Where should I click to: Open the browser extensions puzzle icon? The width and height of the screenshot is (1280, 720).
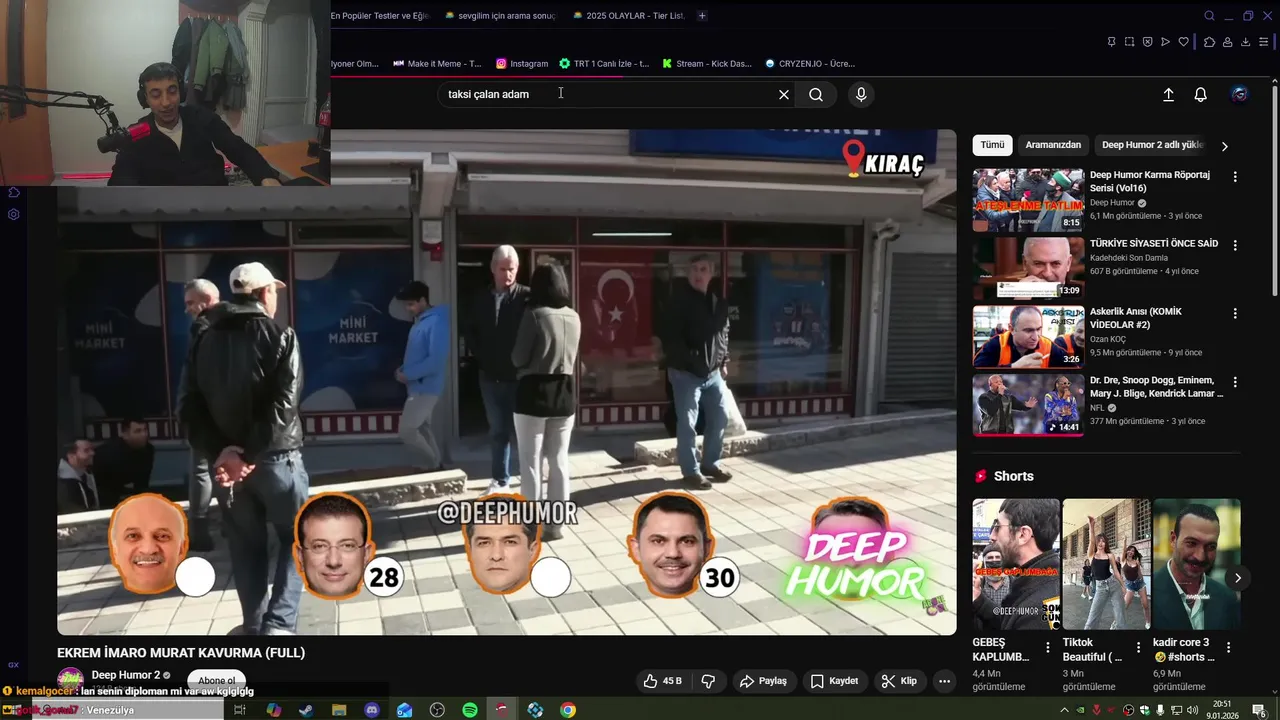click(x=1209, y=42)
